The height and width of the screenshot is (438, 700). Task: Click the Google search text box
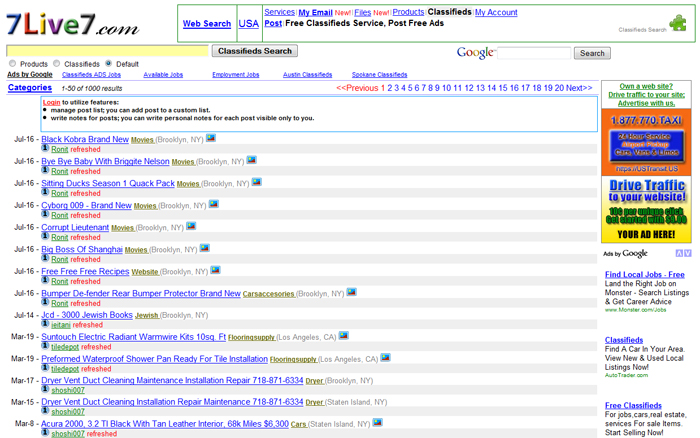click(534, 53)
